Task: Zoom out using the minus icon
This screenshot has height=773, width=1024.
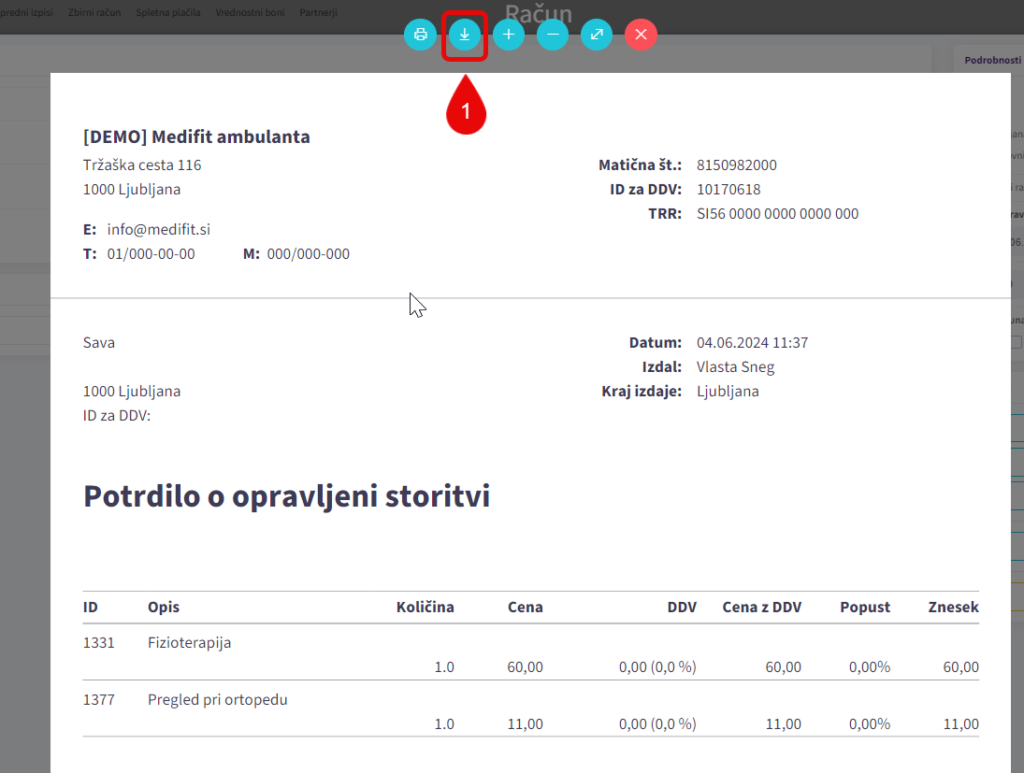Action: tap(552, 35)
